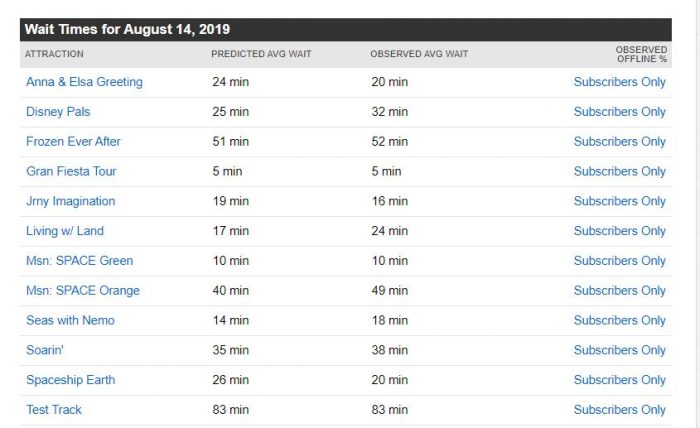Select Msn: SPACE Green link

click(79, 261)
